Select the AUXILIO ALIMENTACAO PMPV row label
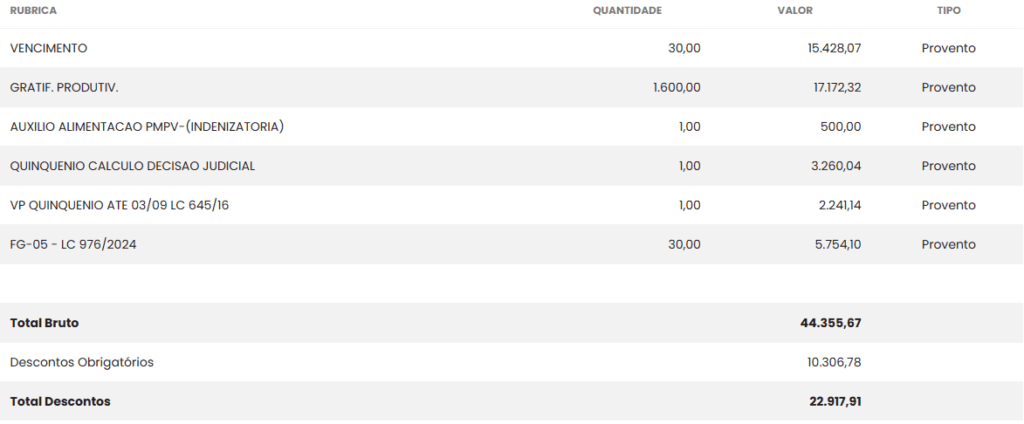 (x=147, y=127)
